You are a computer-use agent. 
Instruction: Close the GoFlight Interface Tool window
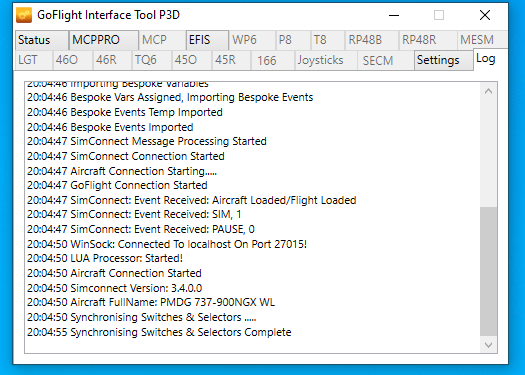pyautogui.click(x=485, y=15)
